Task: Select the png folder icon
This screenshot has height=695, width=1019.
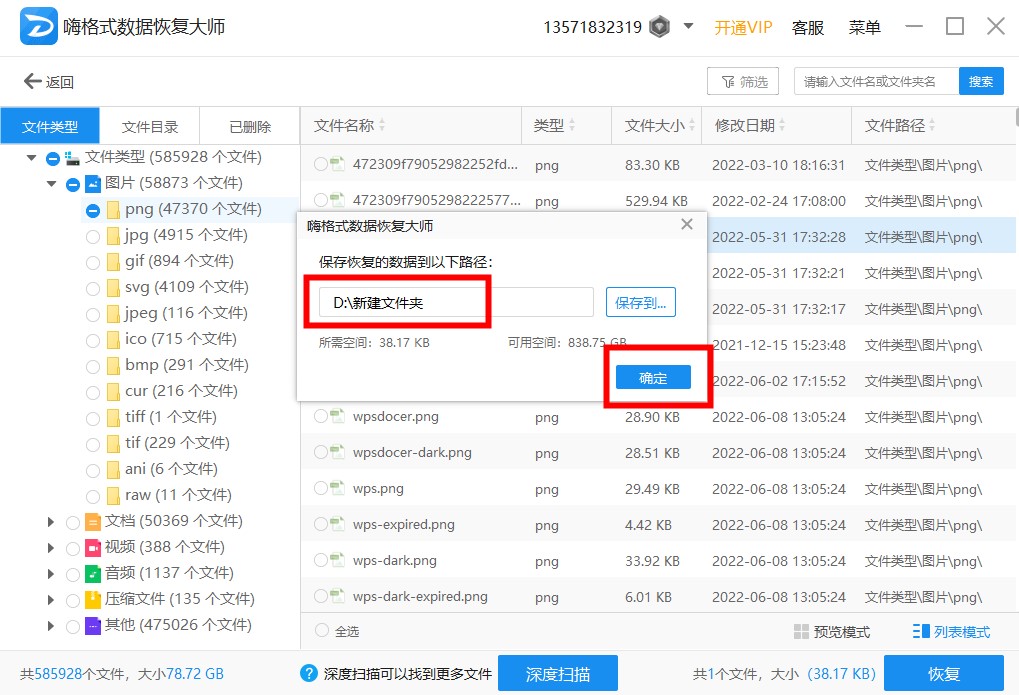Action: tap(113, 209)
